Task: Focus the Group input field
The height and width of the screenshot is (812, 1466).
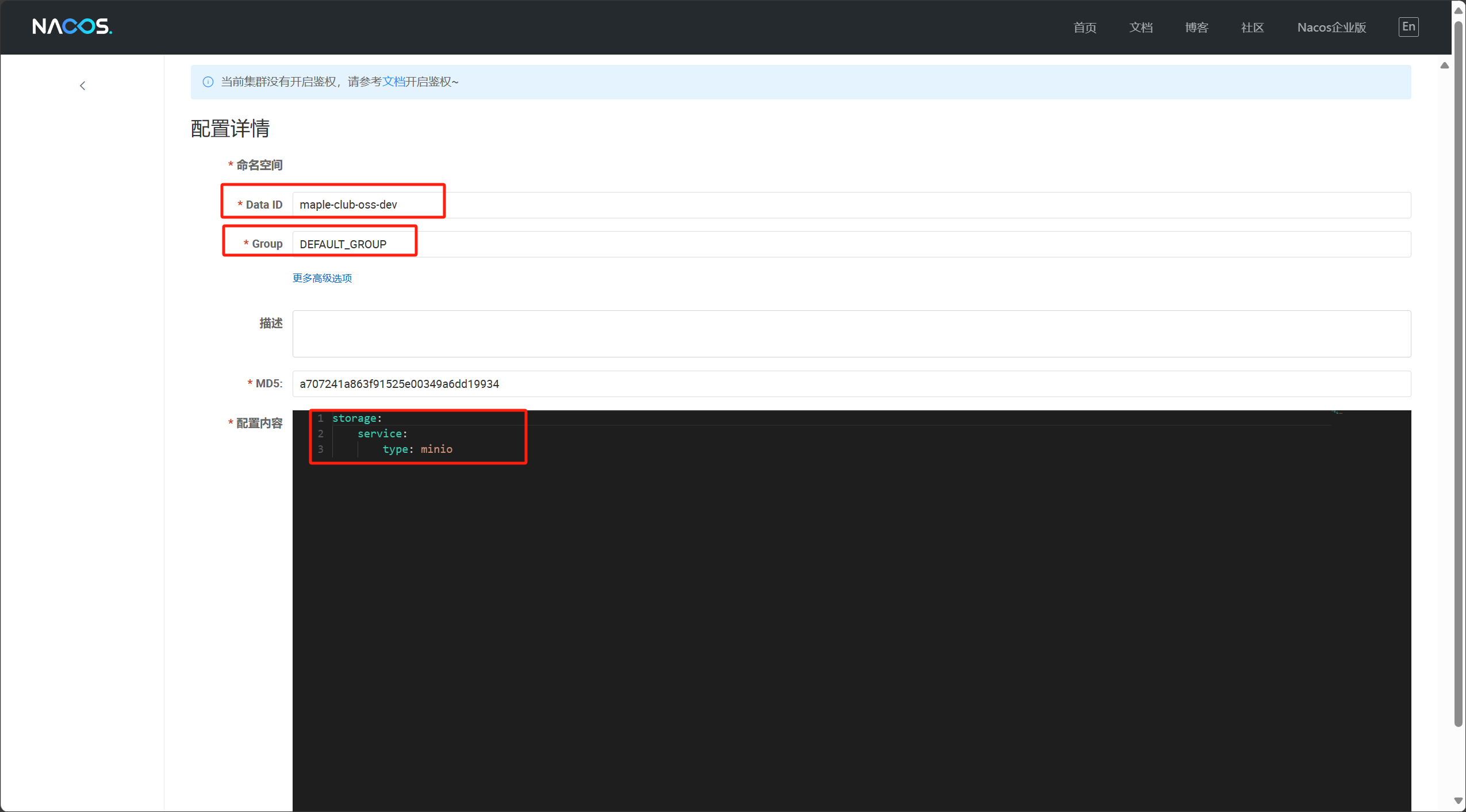Action: (851, 244)
